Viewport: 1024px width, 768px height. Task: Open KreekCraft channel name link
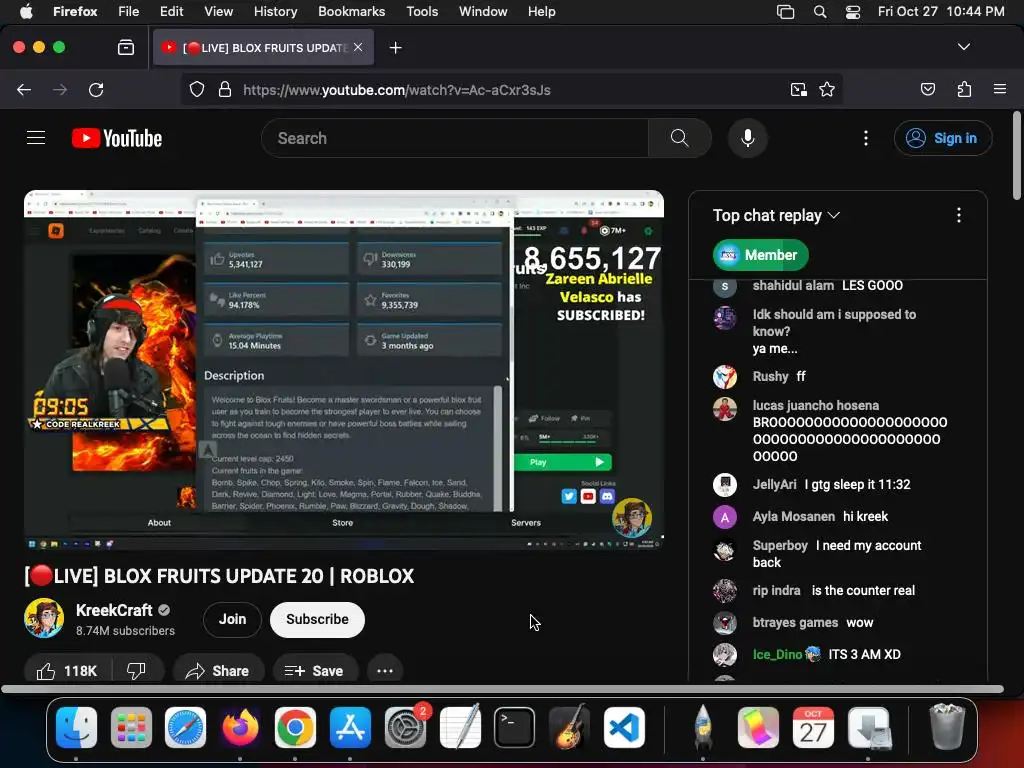(x=114, y=610)
